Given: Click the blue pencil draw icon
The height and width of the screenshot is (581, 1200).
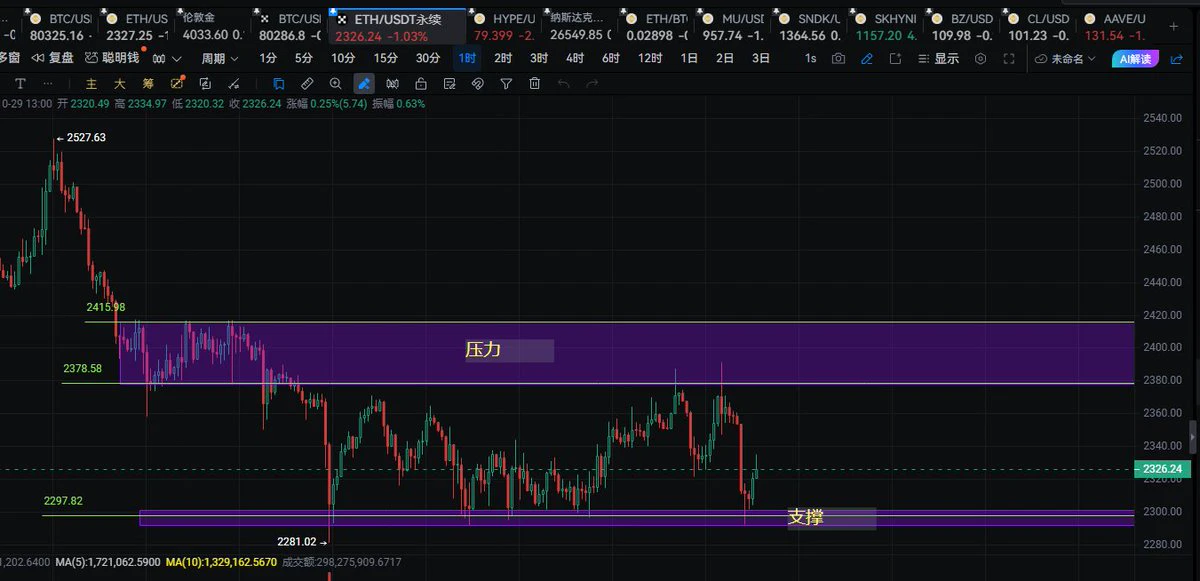Looking at the screenshot, I should 867,58.
